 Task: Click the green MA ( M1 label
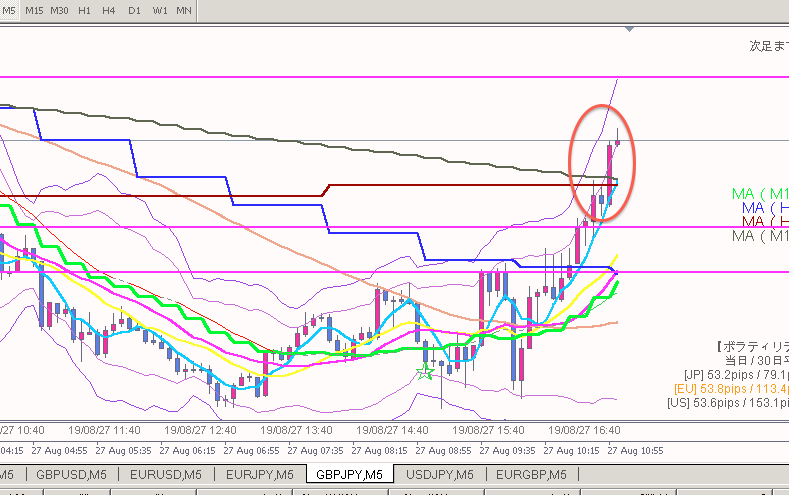760,194
